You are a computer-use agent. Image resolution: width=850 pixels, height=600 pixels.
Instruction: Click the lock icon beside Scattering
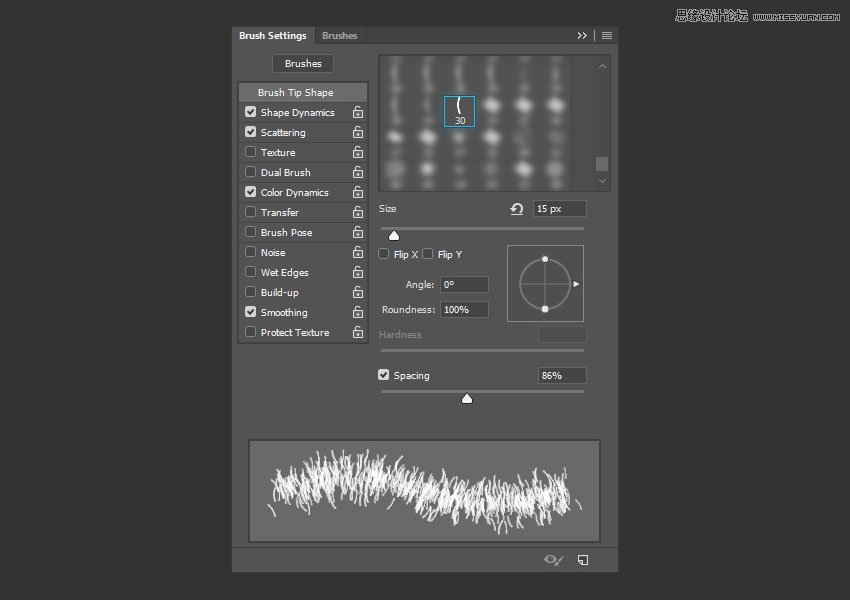pos(358,132)
